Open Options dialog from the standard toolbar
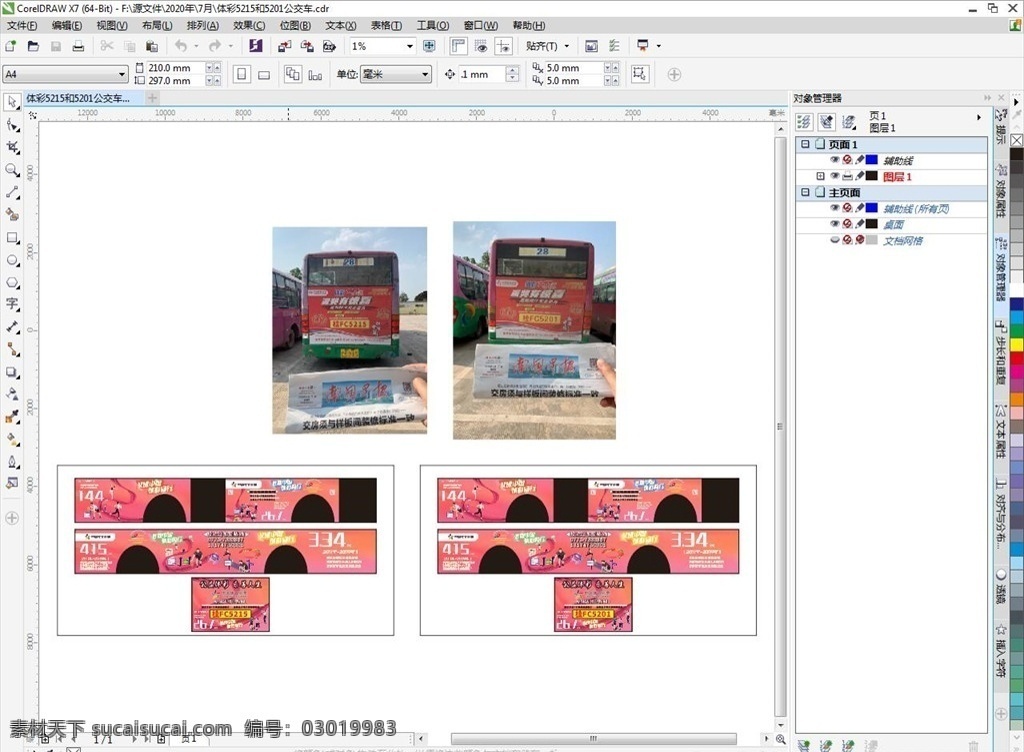The height and width of the screenshot is (752, 1024). 614,46
